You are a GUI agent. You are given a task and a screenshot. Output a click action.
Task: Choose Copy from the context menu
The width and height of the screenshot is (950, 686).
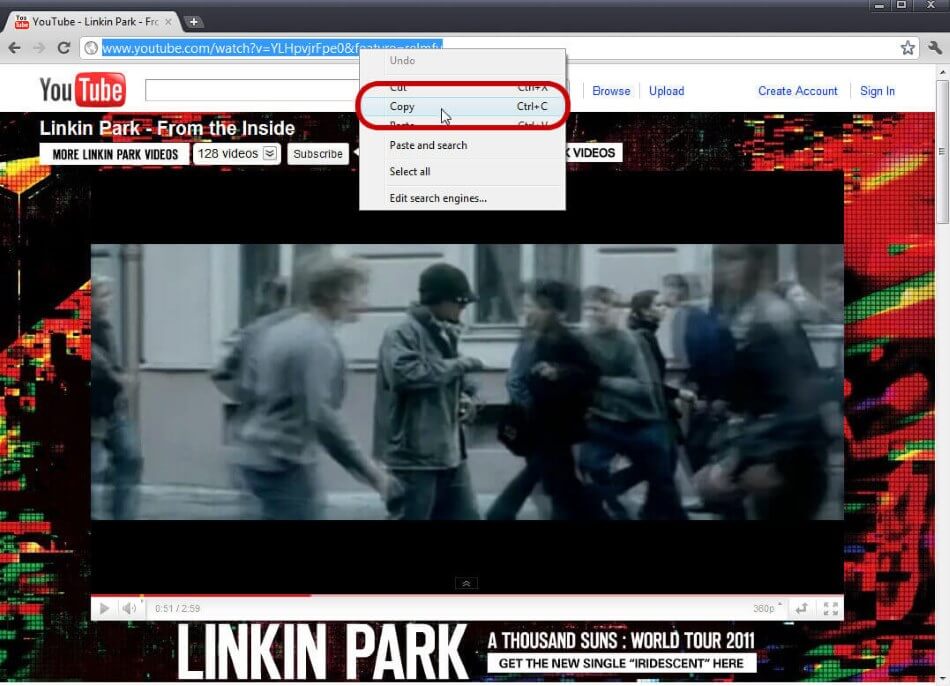click(402, 107)
